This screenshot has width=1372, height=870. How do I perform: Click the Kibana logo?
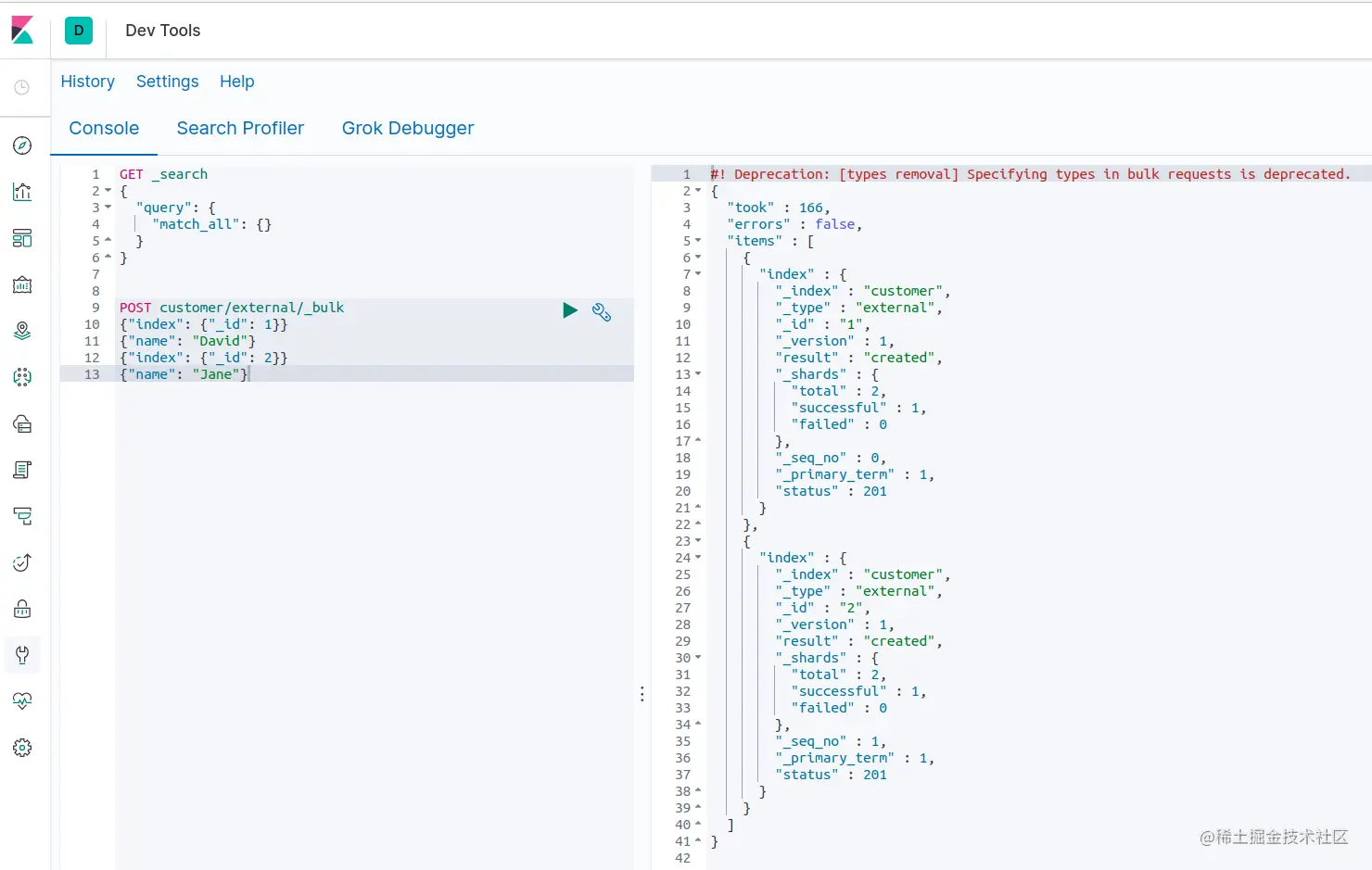point(22,31)
